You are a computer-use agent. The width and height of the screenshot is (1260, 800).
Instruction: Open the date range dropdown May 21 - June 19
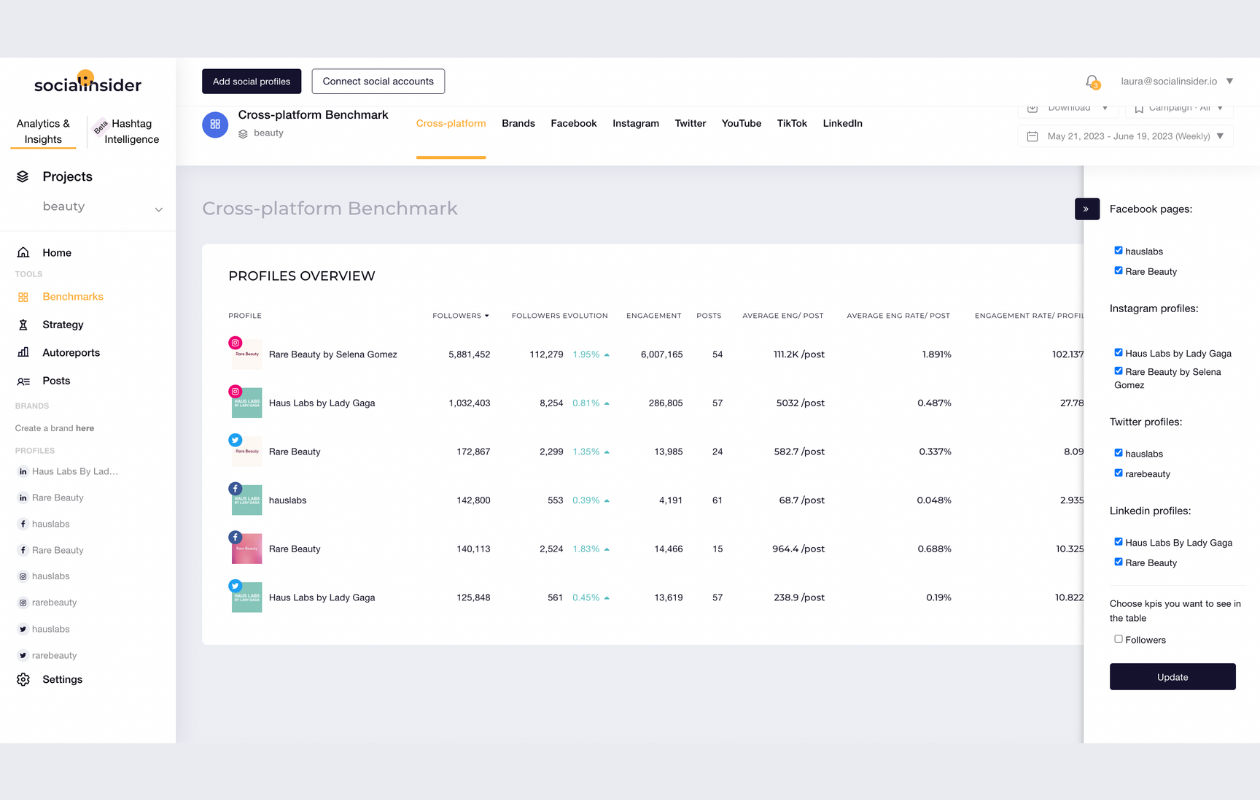(x=1125, y=137)
